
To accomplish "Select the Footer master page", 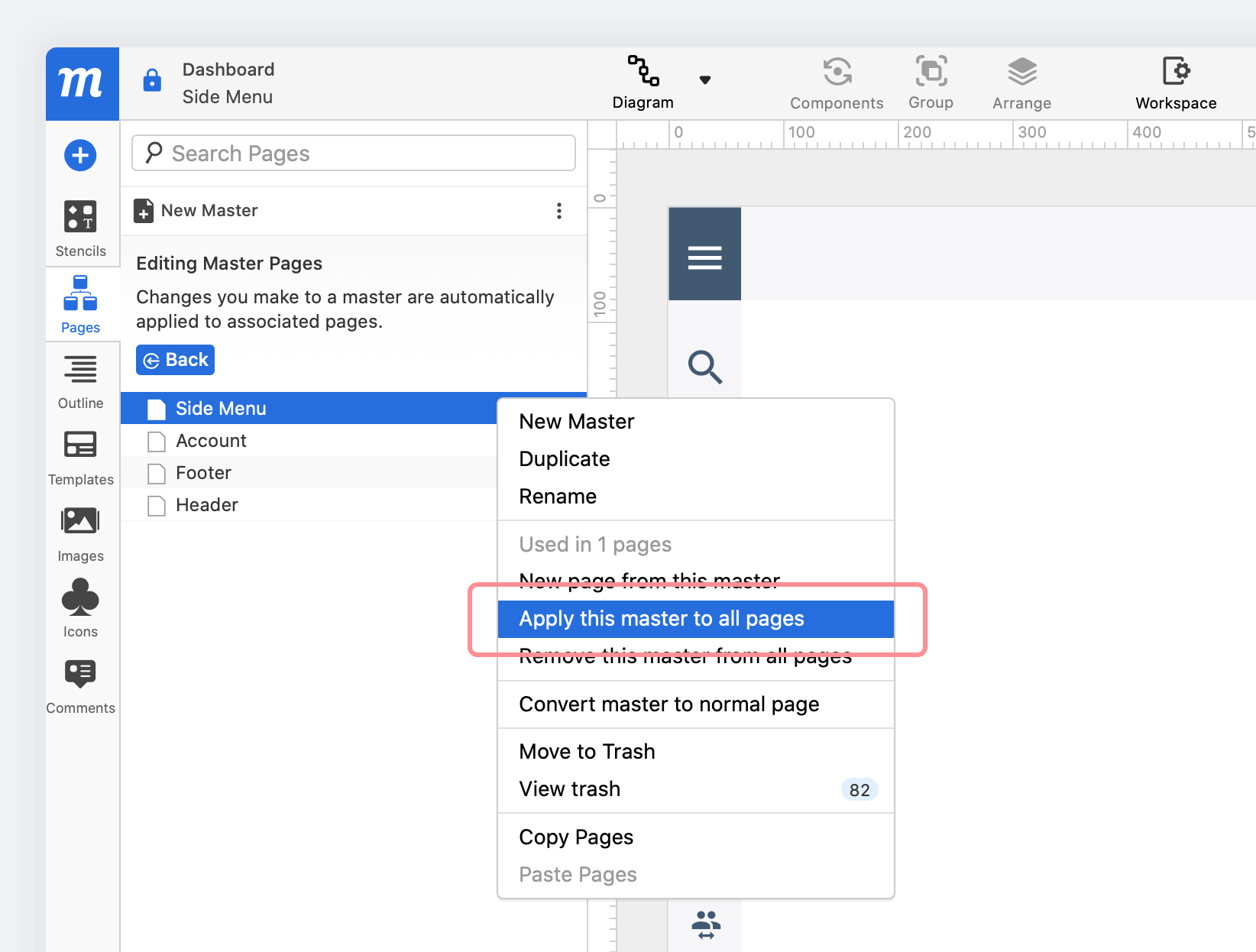I will pyautogui.click(x=203, y=473).
